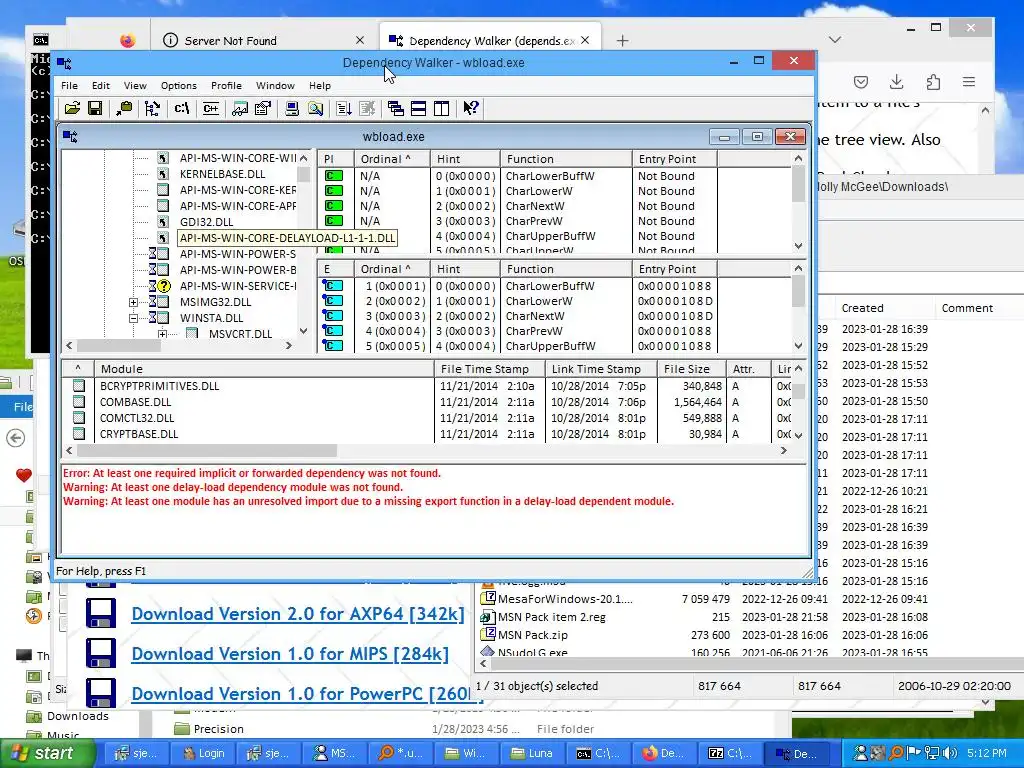Open the Firefox extensions puzzle icon
The image size is (1024, 768).
pyautogui.click(x=933, y=82)
